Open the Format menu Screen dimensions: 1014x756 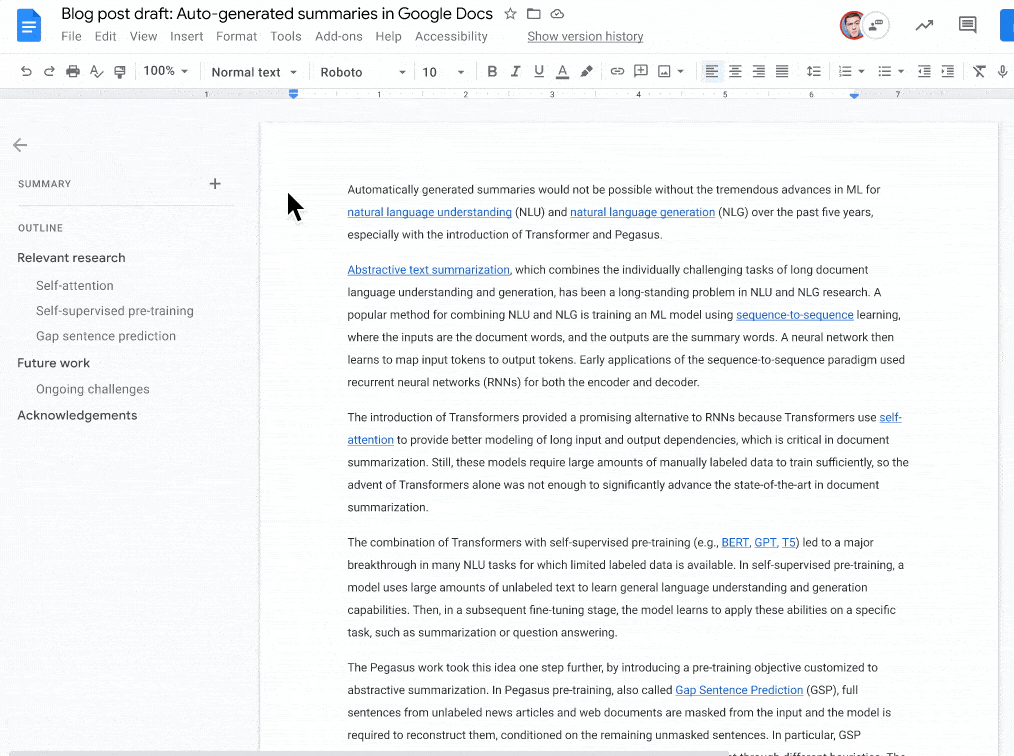pyautogui.click(x=236, y=36)
